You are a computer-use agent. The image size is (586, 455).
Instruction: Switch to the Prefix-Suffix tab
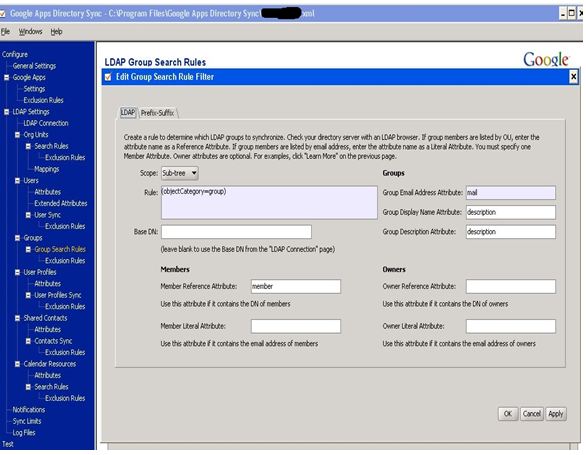pyautogui.click(x=157, y=113)
